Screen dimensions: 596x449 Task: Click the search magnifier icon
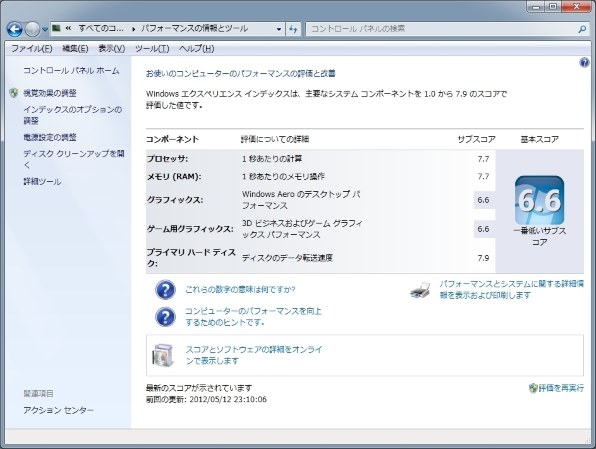[x=582, y=29]
